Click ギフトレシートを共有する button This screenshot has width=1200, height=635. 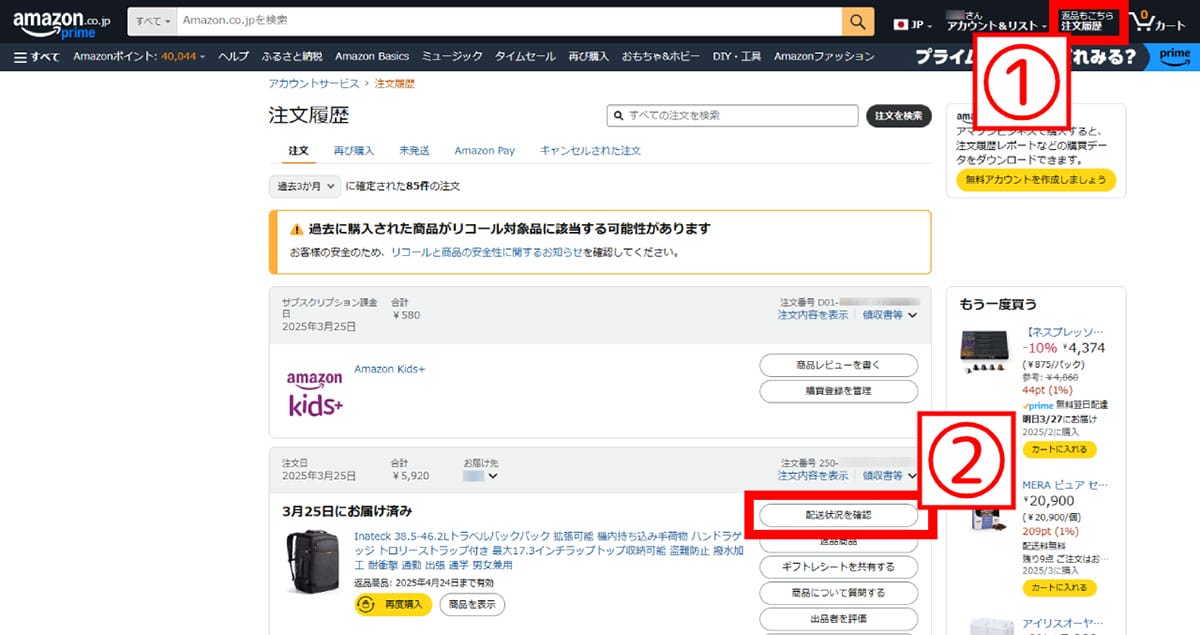(838, 567)
